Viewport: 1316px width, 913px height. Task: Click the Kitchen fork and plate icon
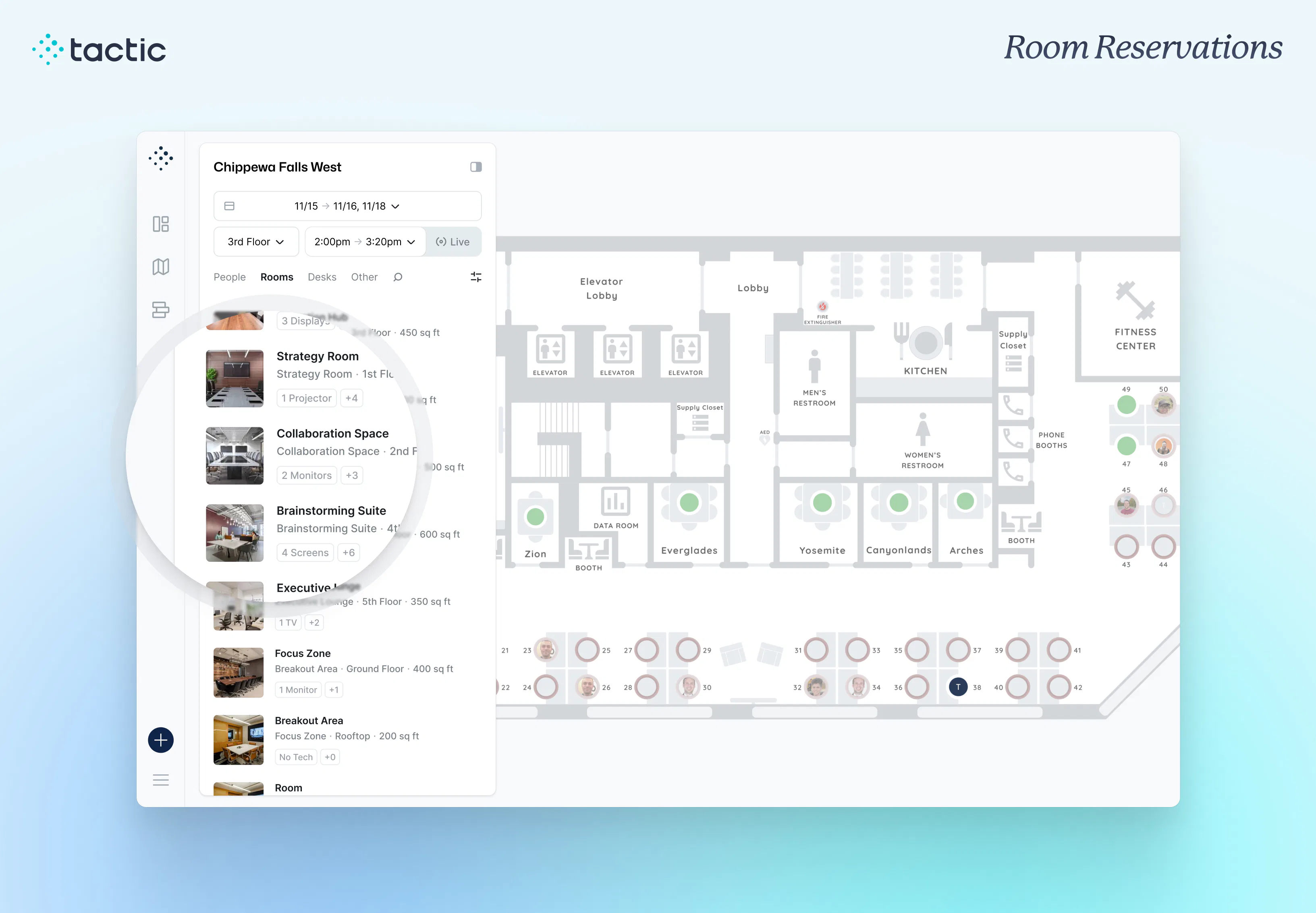924,342
